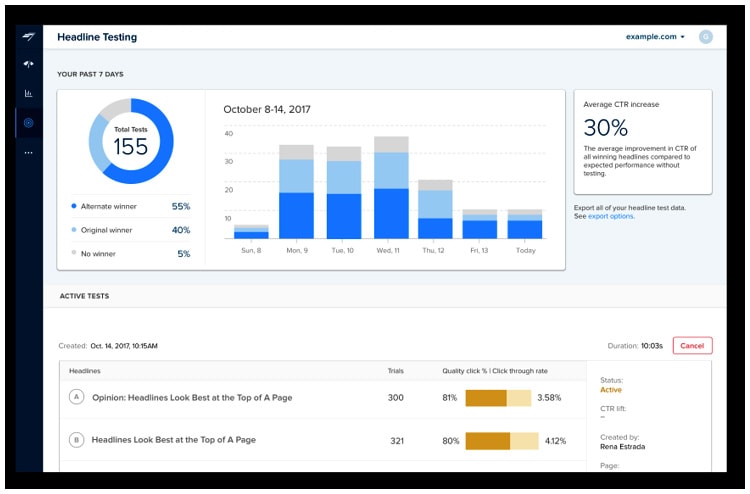Select headline variant B circle
Viewport: 750px width, 494px height.
pos(77,439)
